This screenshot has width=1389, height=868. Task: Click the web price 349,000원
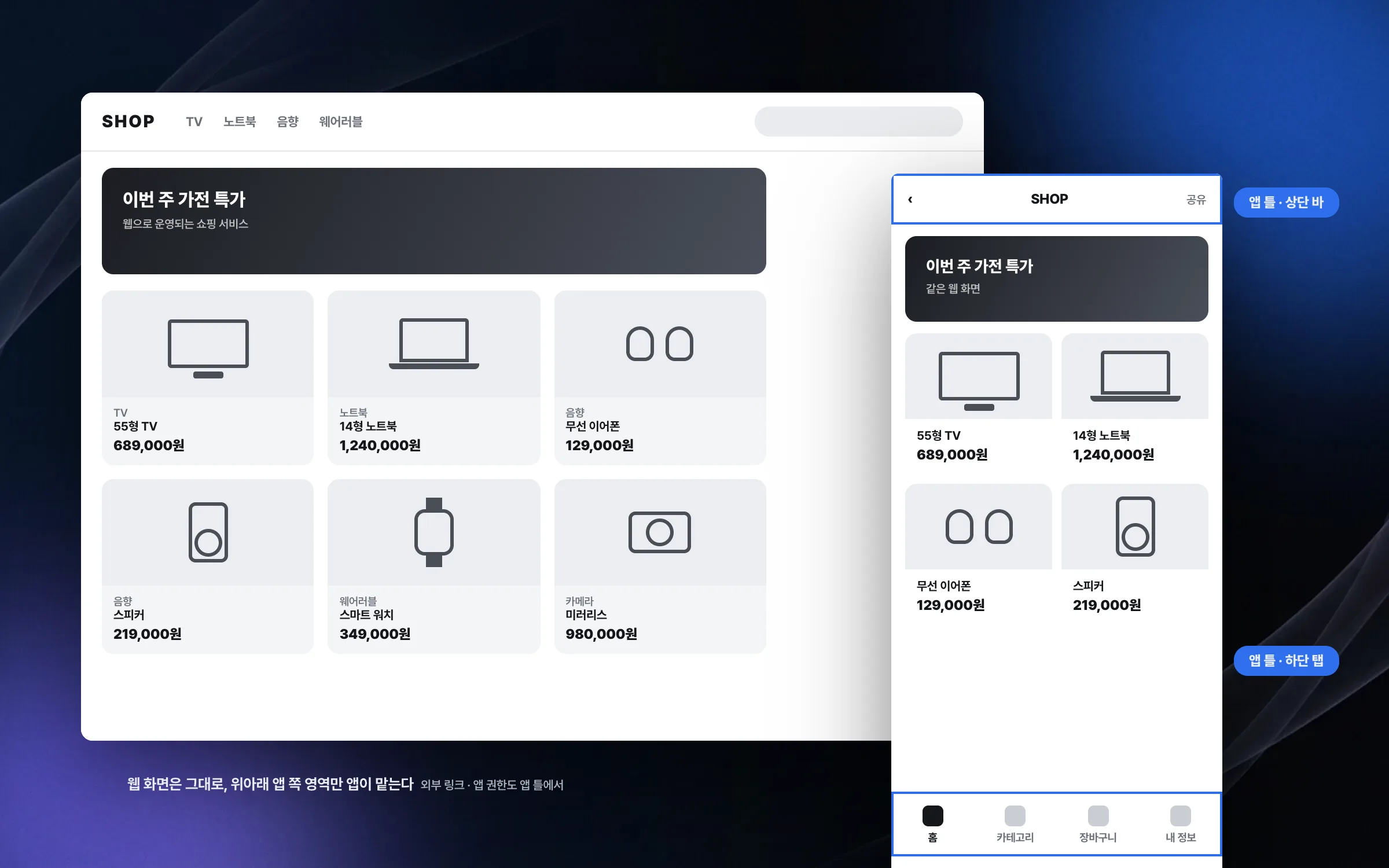click(375, 634)
